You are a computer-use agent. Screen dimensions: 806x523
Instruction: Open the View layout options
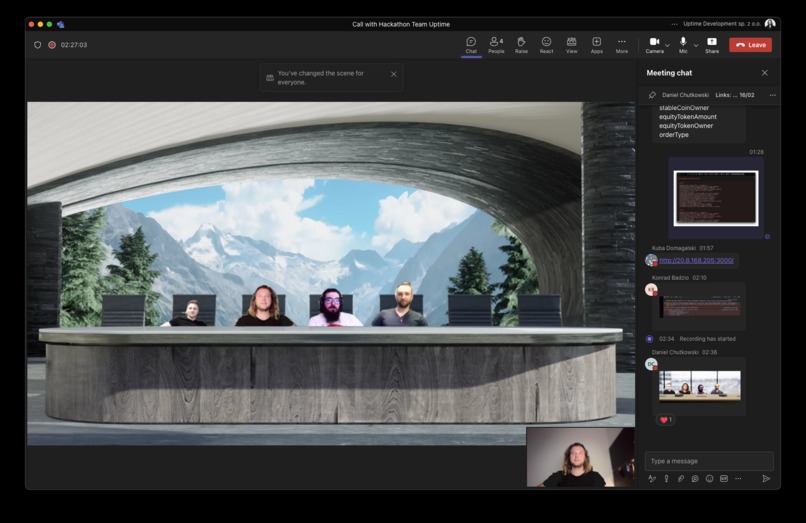click(572, 45)
